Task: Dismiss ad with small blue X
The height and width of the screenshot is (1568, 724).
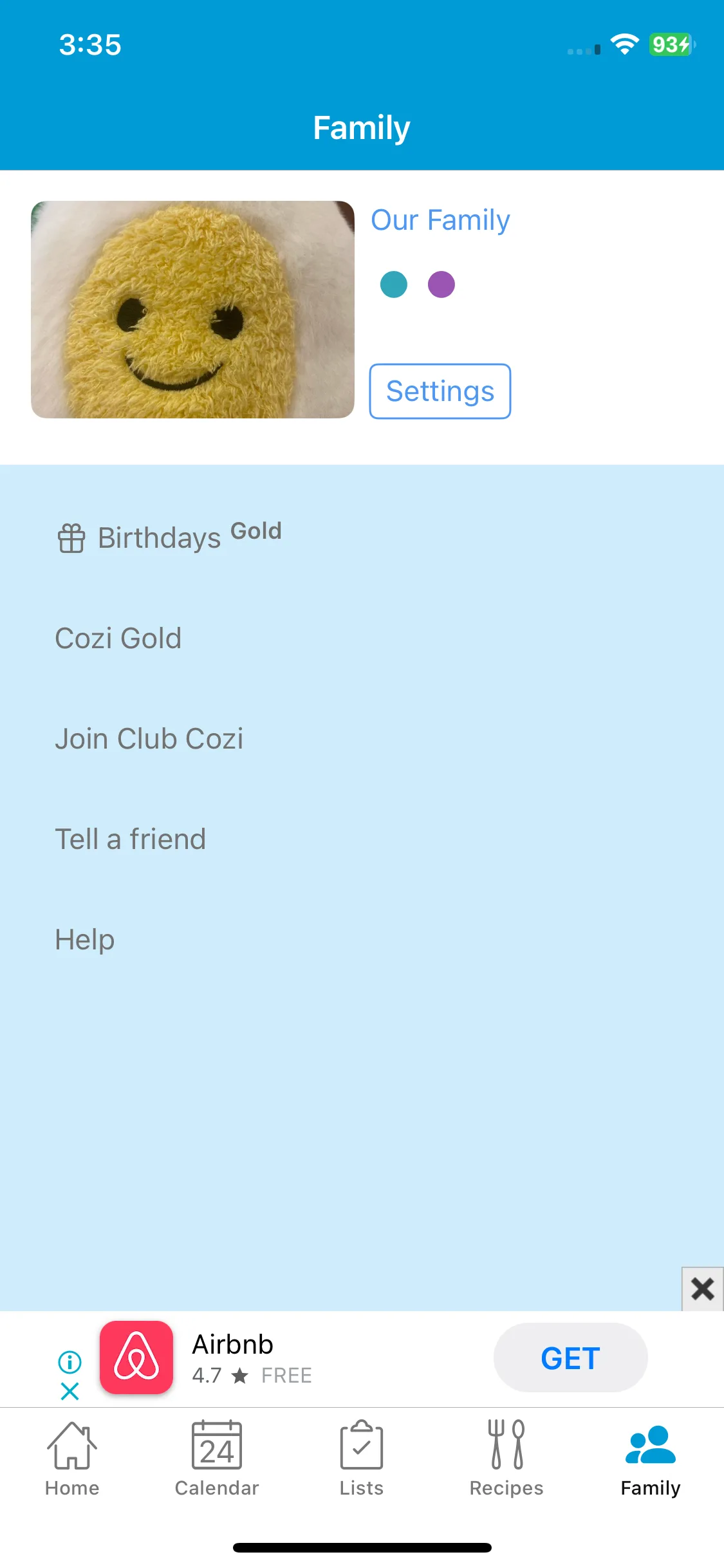Action: [70, 1392]
